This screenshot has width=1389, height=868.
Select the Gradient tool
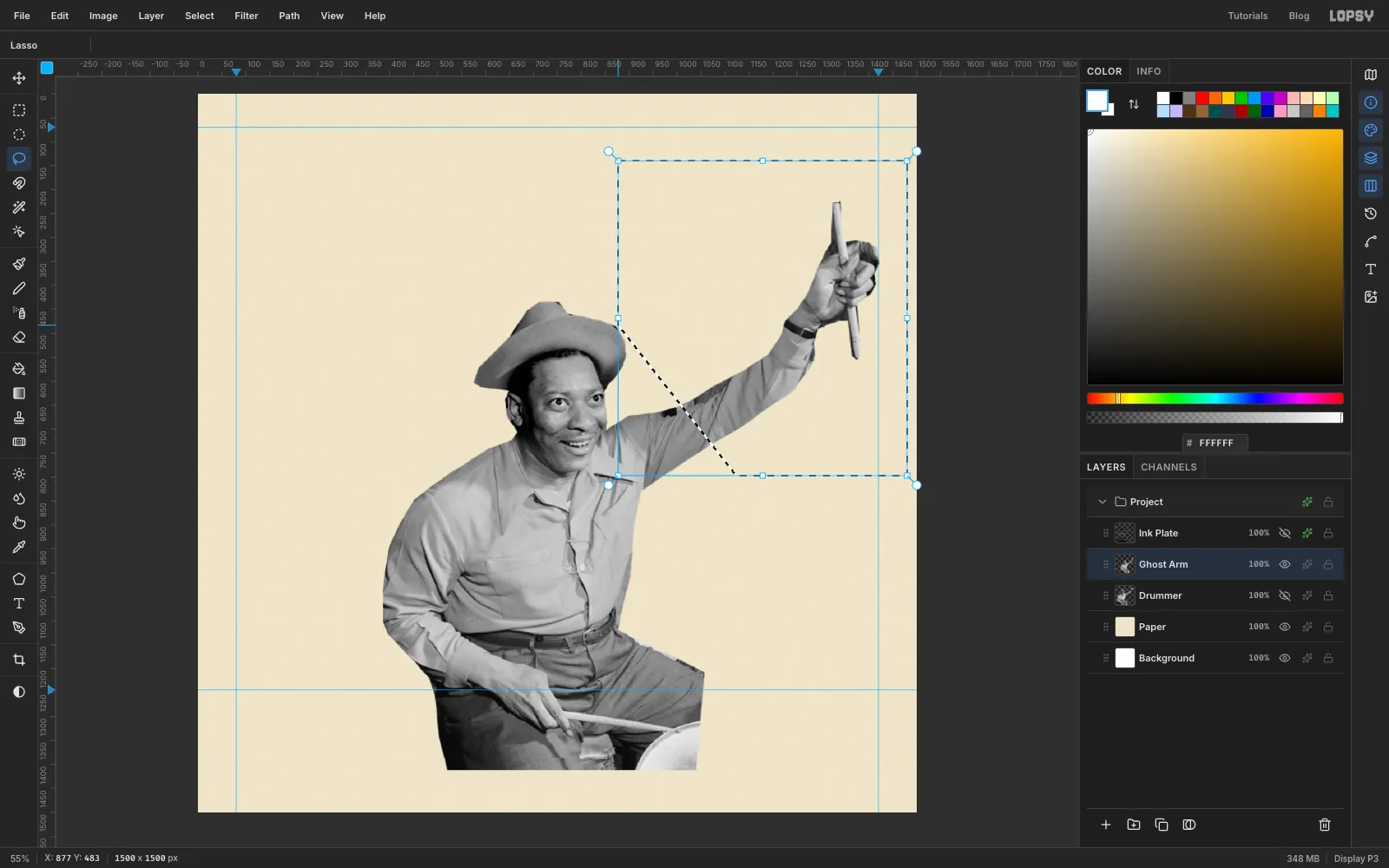[x=19, y=393]
